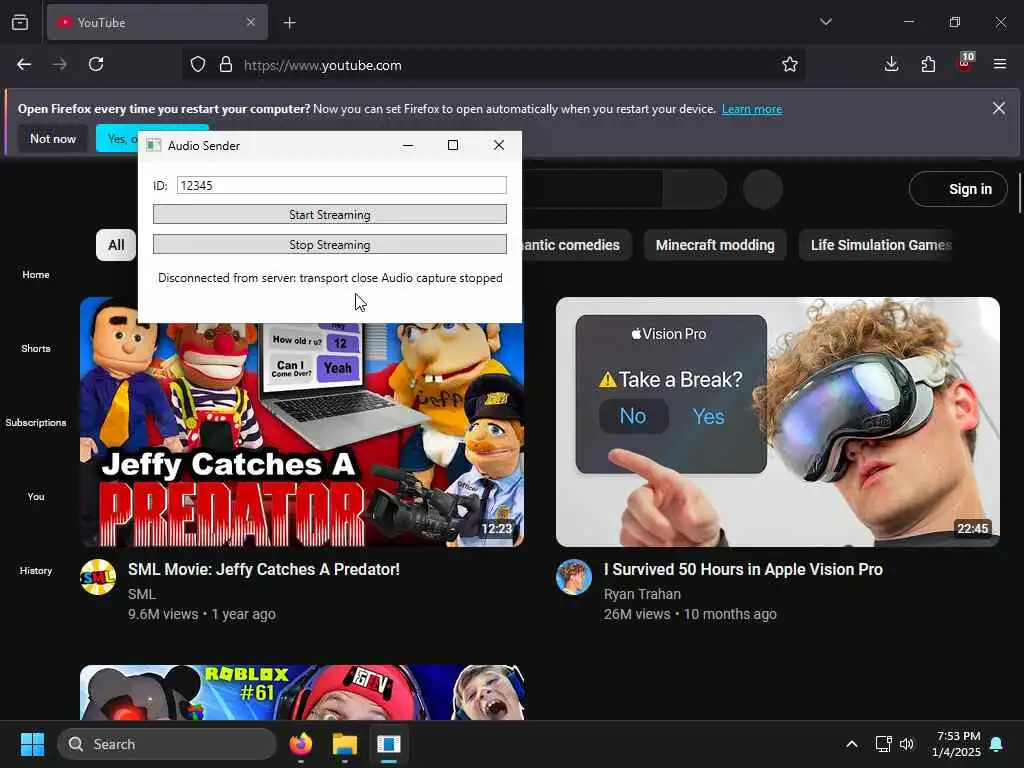Image resolution: width=1024 pixels, height=768 pixels.
Task: Close the Audio Sender window
Action: coord(499,145)
